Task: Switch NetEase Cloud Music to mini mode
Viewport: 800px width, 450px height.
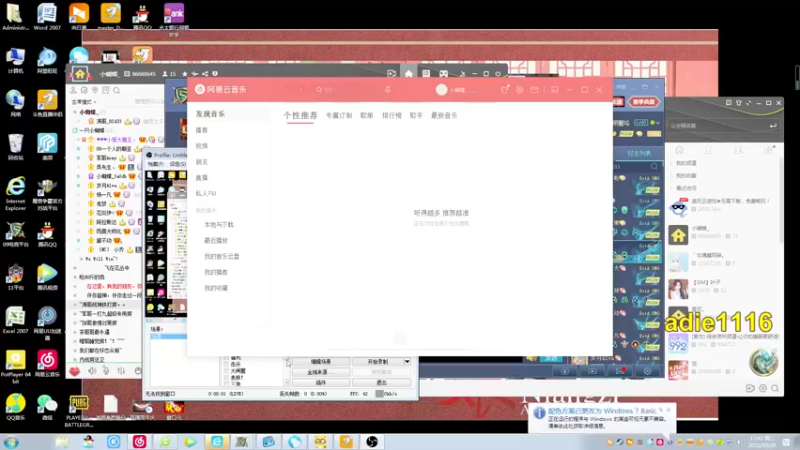Action: [555, 89]
